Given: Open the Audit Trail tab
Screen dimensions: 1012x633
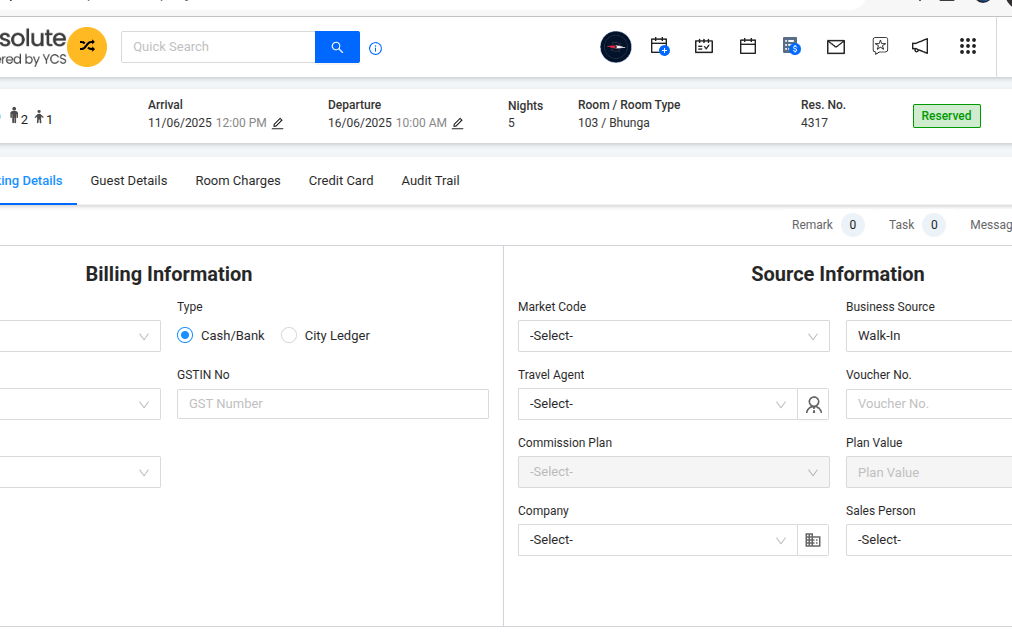Looking at the screenshot, I should pyautogui.click(x=430, y=181).
